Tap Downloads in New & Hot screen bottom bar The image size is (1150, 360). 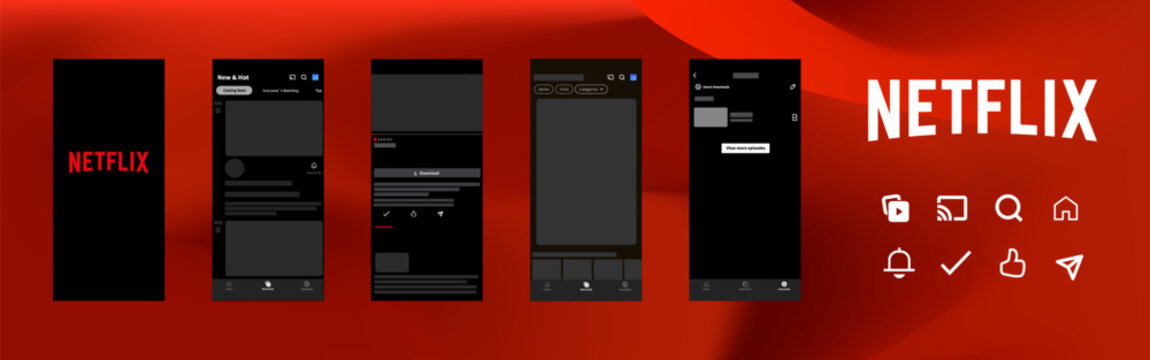point(307,285)
